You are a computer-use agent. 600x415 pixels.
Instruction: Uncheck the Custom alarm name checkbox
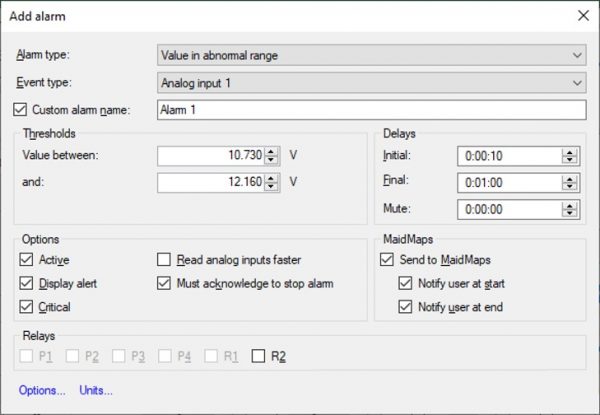click(x=22, y=110)
